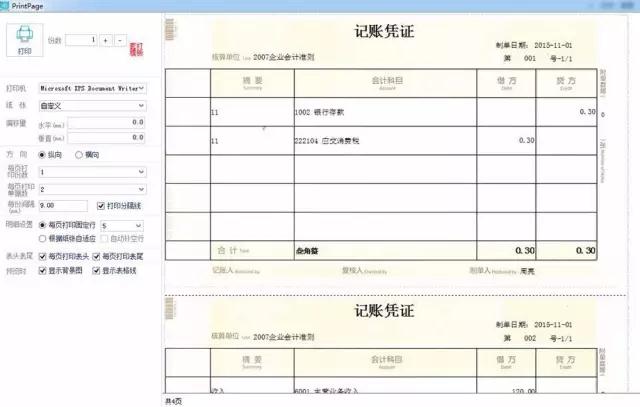Toggle 显示表格线 checkbox
Image resolution: width=640 pixels, height=407 pixels.
click(98, 271)
